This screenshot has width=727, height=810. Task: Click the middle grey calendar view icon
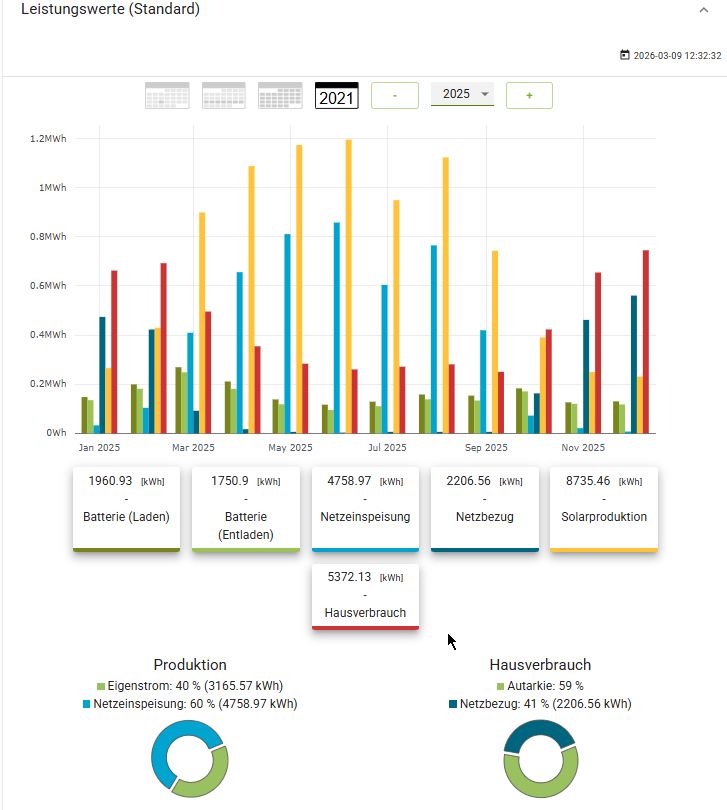tap(224, 96)
